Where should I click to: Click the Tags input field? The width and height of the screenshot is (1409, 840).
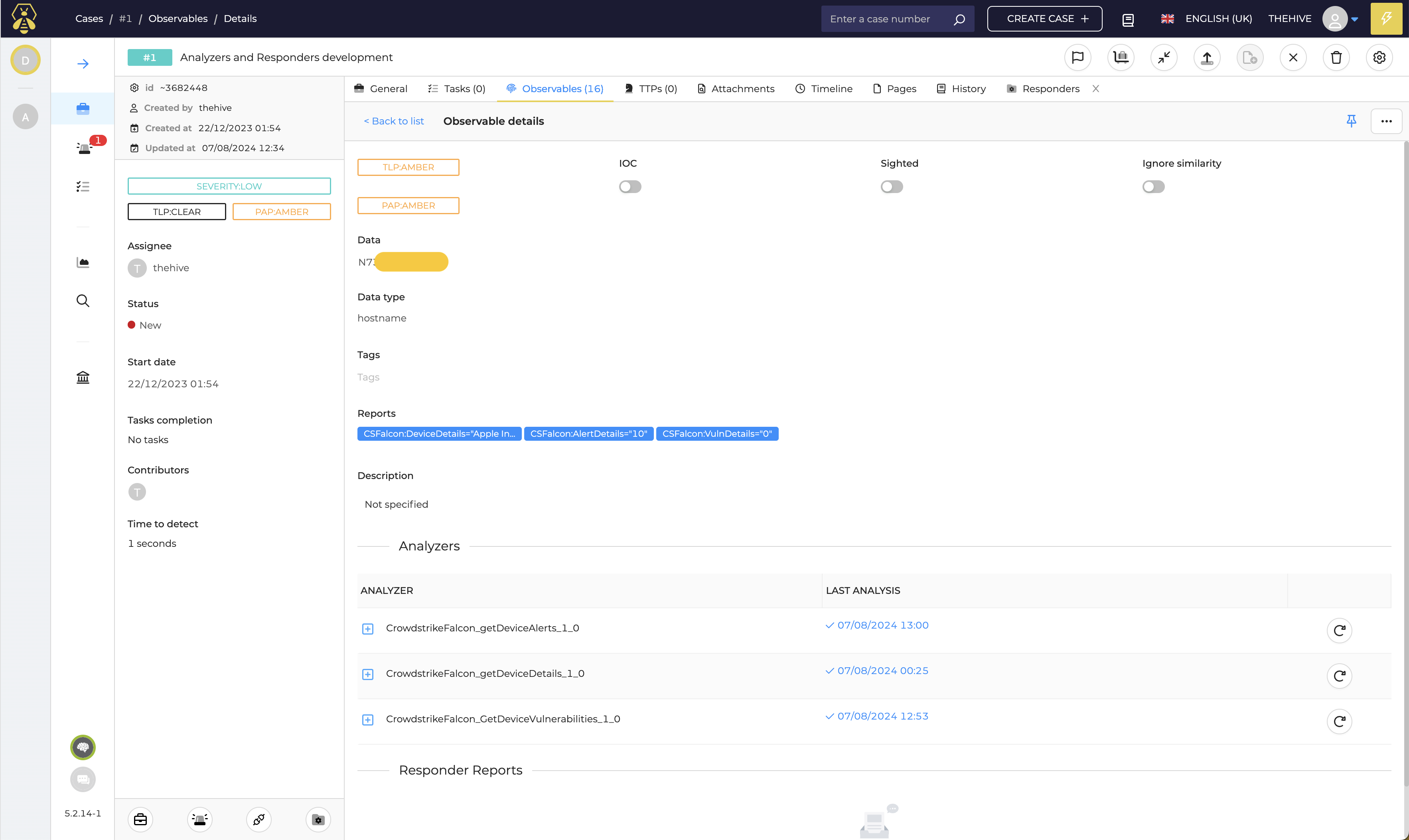point(369,377)
